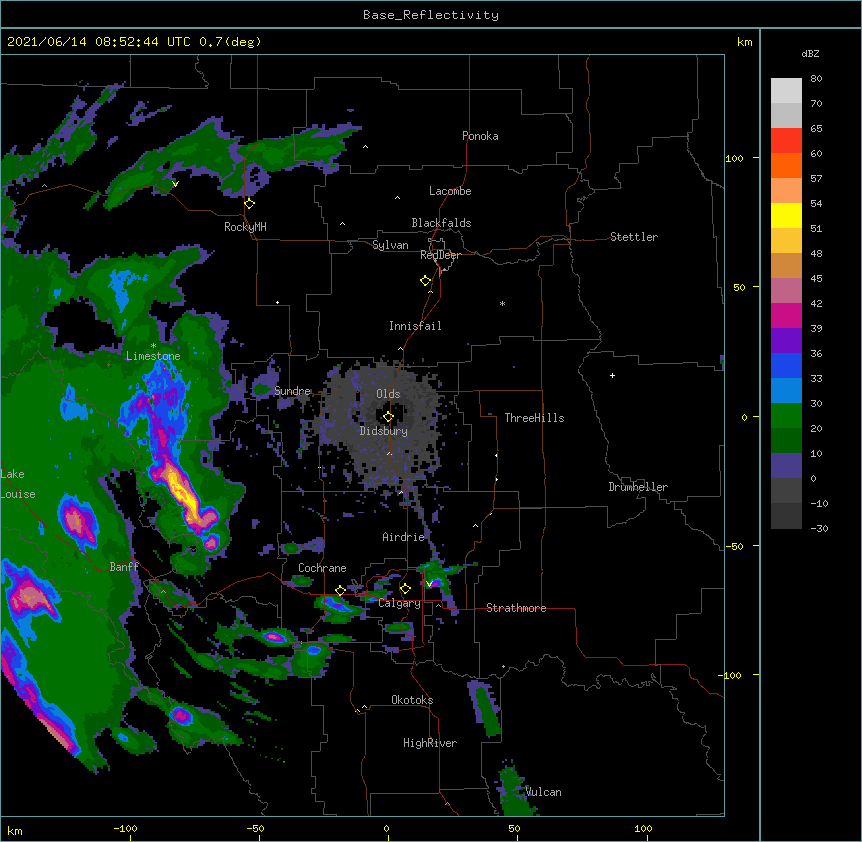The height and width of the screenshot is (842, 862).
Task: Click the white asterisk marker above Limestone
Action: [153, 346]
